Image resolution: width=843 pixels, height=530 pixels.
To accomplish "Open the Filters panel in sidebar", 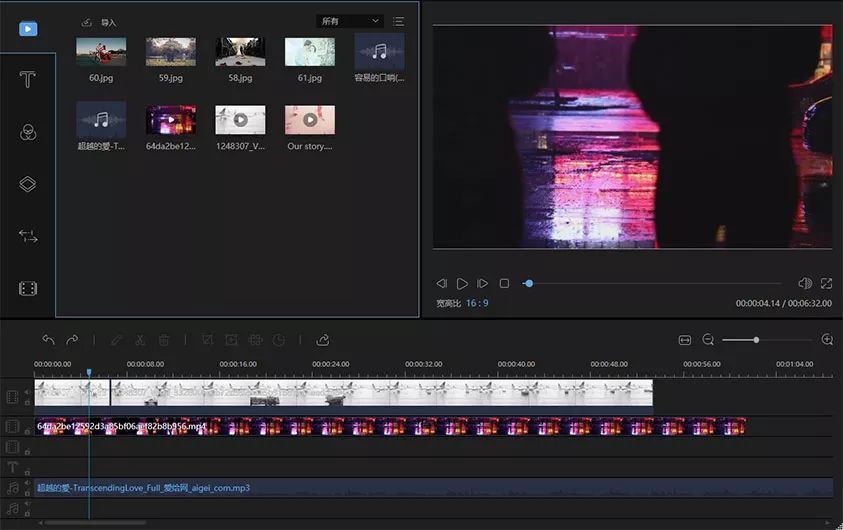I will tap(28, 132).
